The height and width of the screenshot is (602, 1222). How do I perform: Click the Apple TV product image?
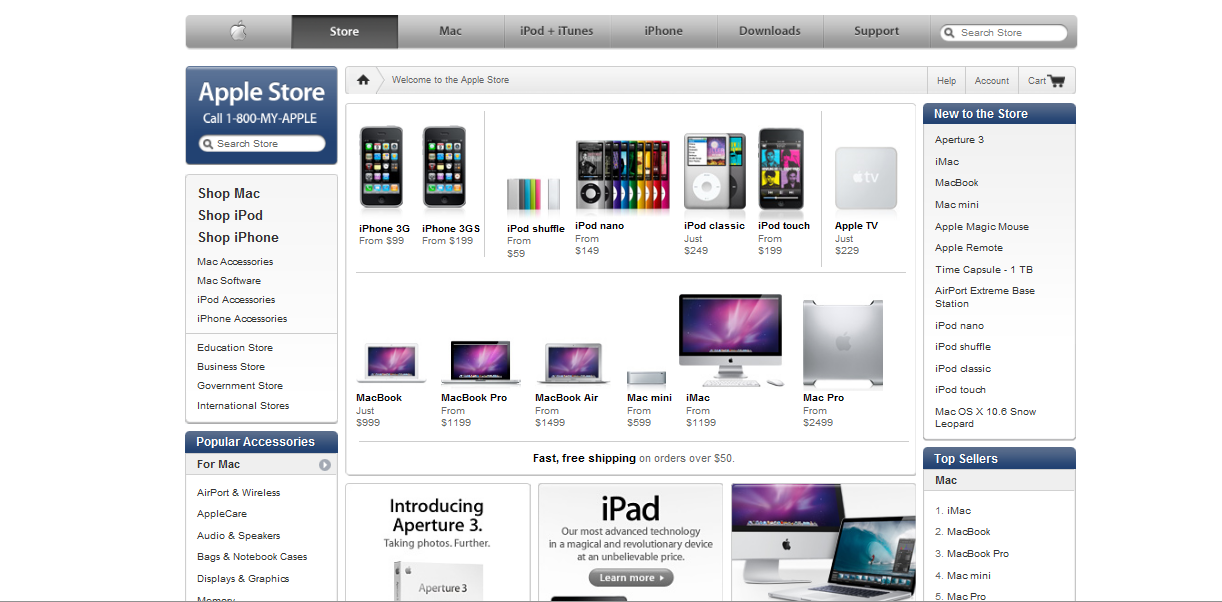click(865, 178)
